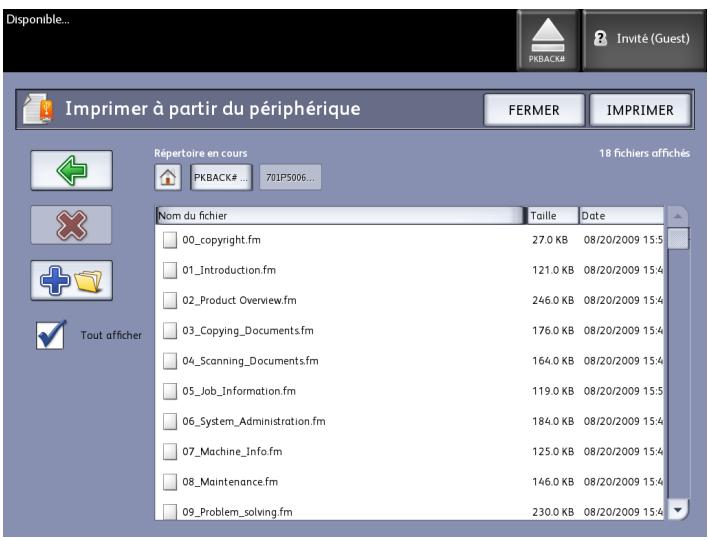This screenshot has width=709, height=540.
Task: Select file name 07_Machine_Info.fm
Action: click(232, 452)
